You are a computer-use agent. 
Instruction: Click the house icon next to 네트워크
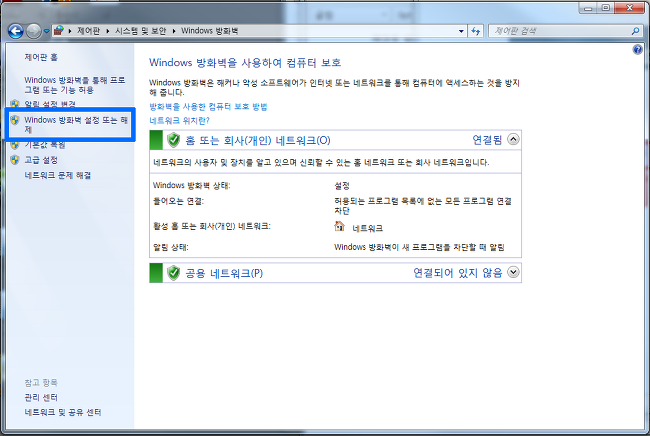pos(339,226)
